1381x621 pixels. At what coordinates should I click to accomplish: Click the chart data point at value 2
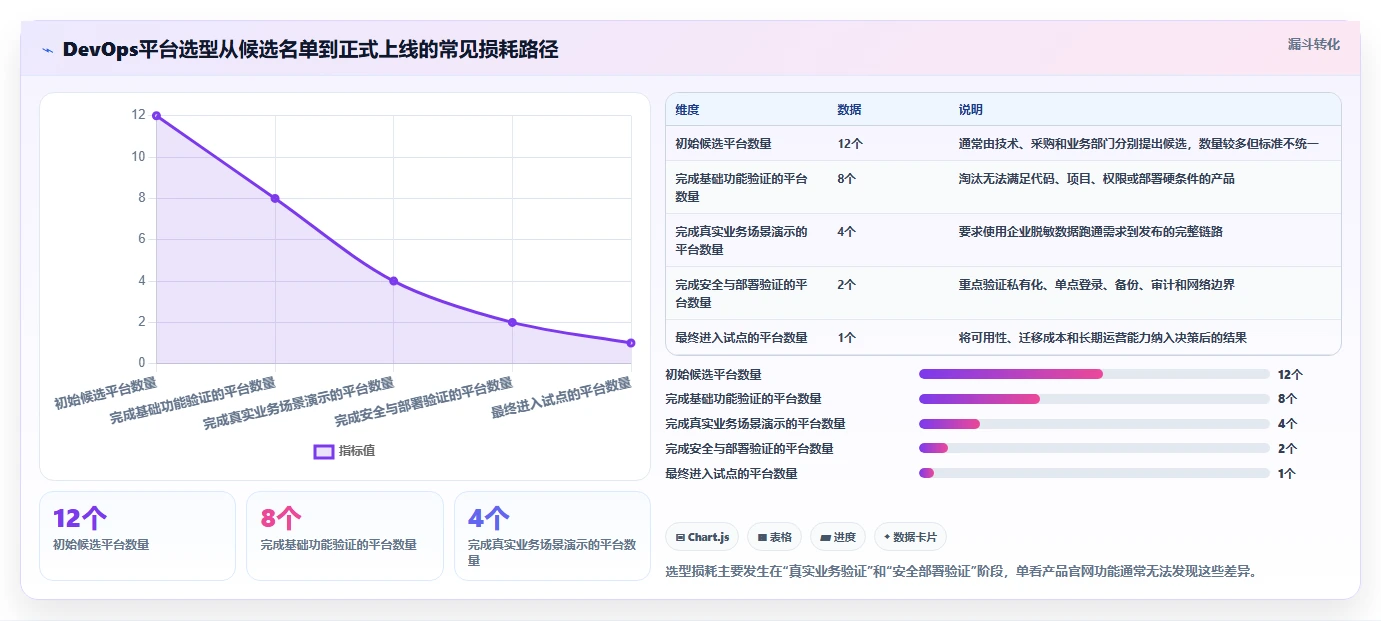tap(512, 322)
